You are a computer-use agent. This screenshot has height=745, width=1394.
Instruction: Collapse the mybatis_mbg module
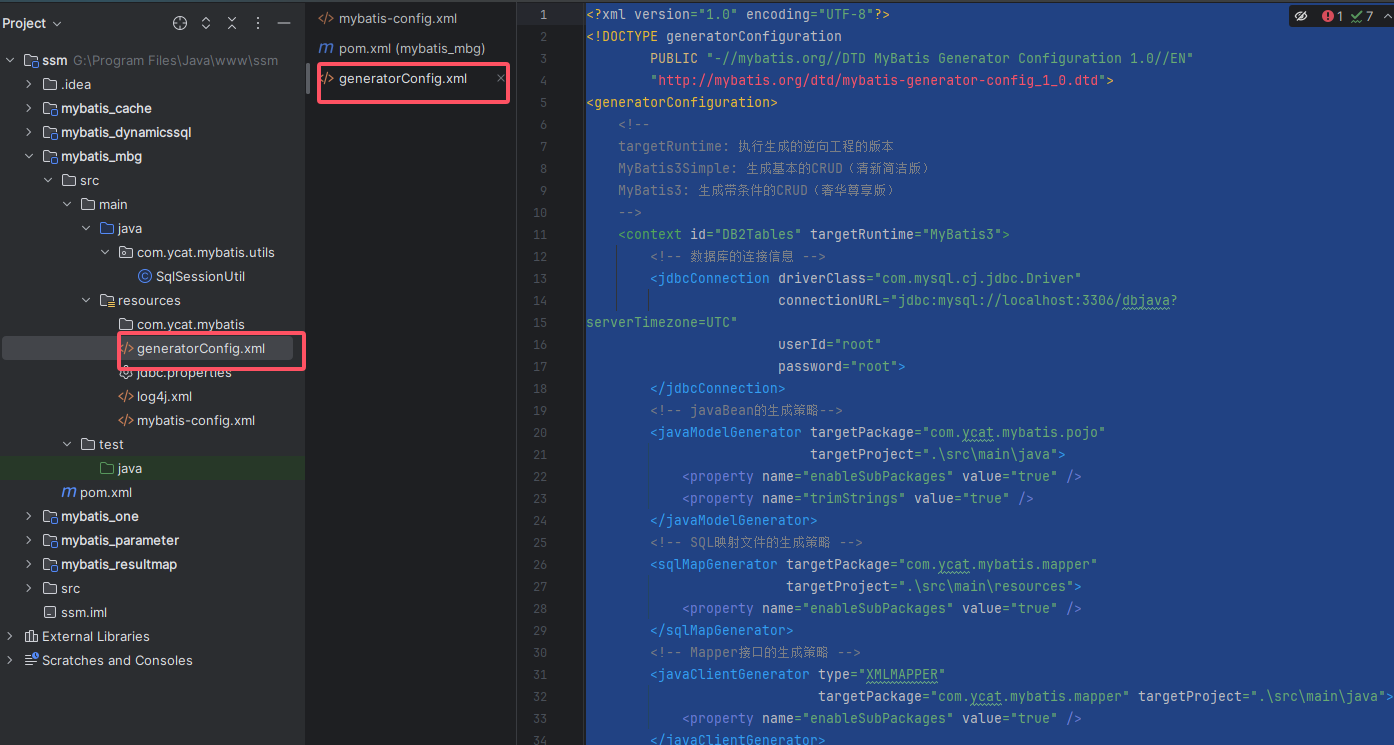point(29,156)
